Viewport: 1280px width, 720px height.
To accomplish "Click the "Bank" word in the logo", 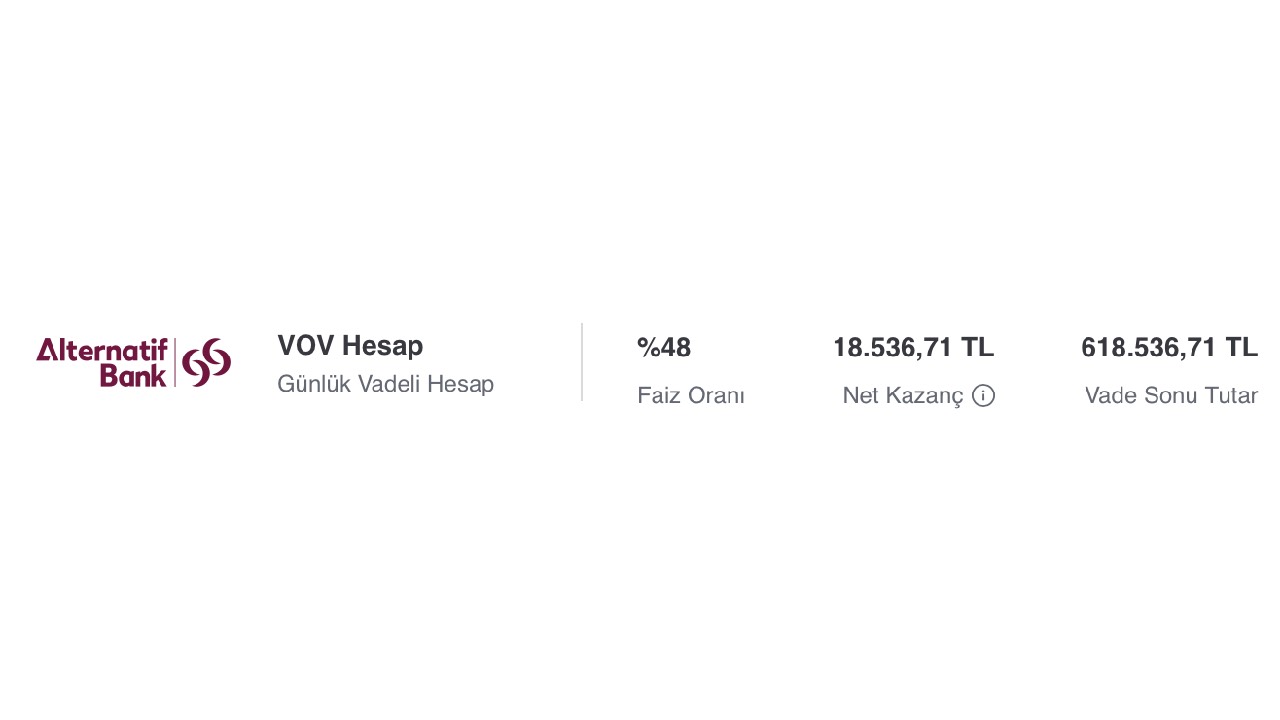I will click(x=133, y=375).
